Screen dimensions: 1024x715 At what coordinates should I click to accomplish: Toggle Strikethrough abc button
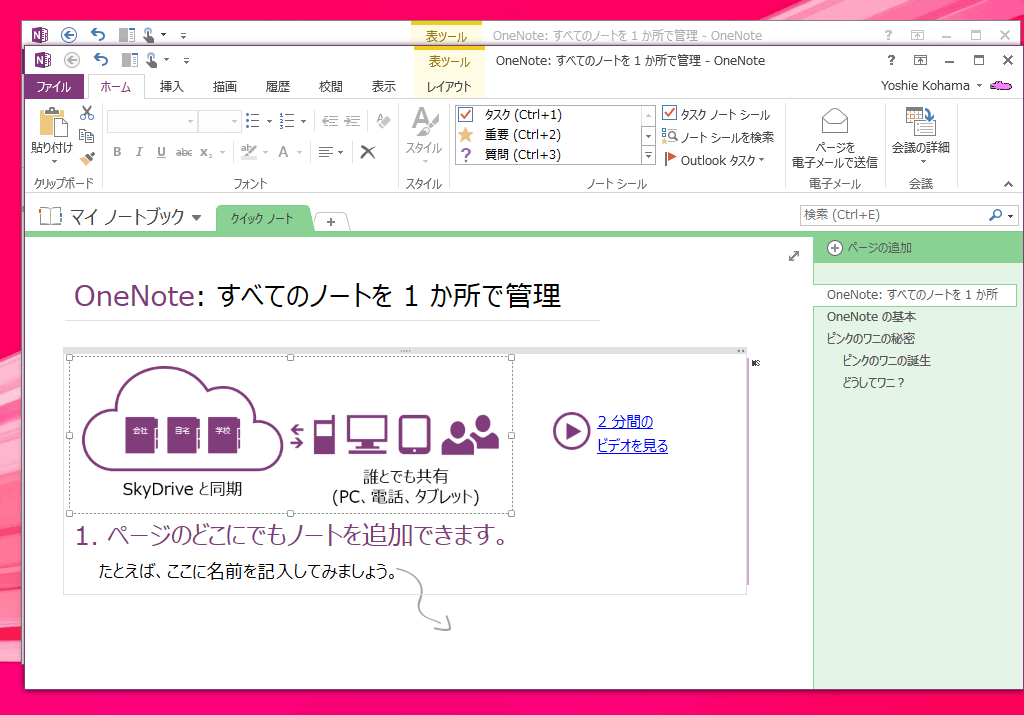point(184,152)
